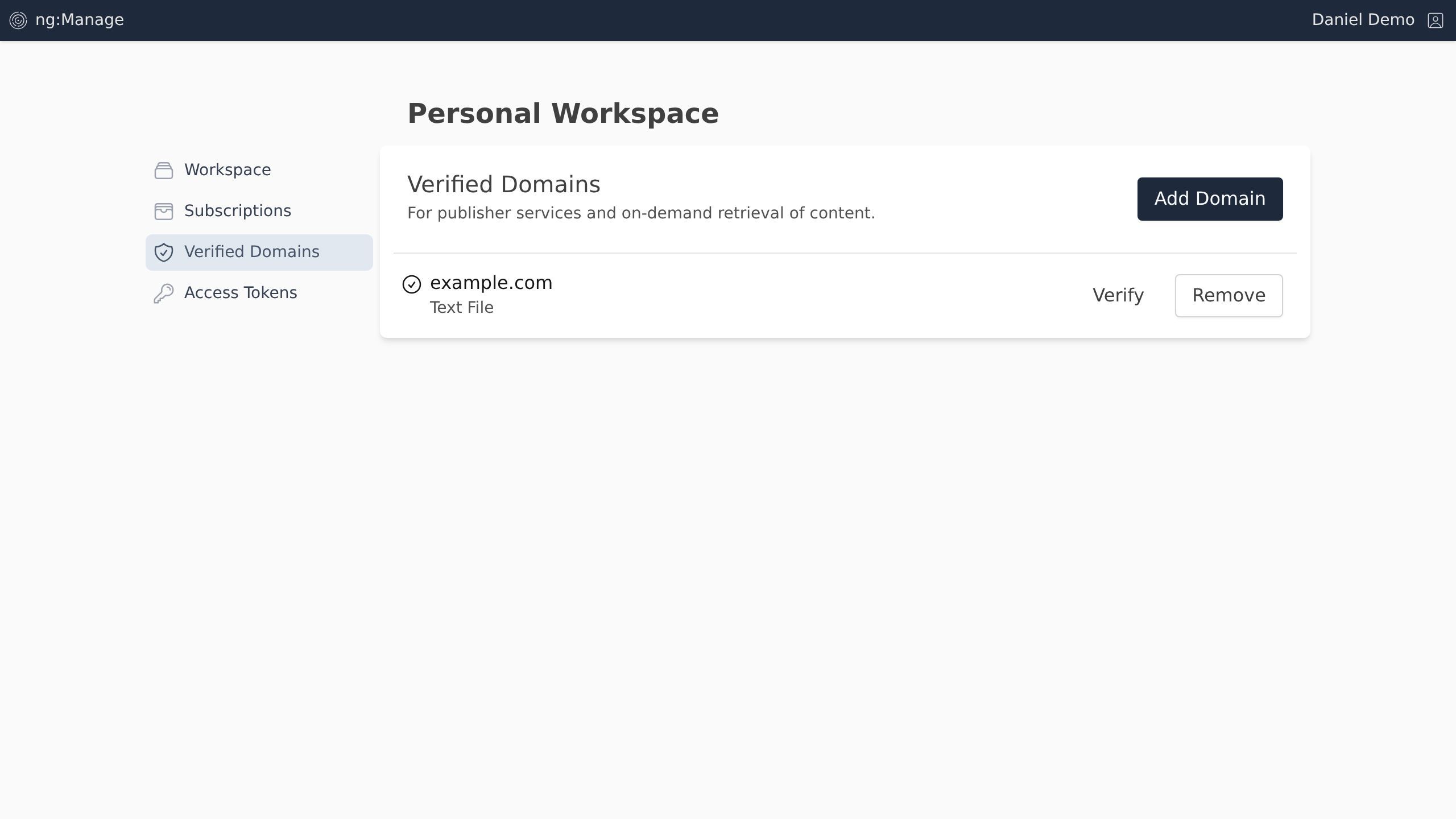Click the user profile icon

pyautogui.click(x=1435, y=20)
